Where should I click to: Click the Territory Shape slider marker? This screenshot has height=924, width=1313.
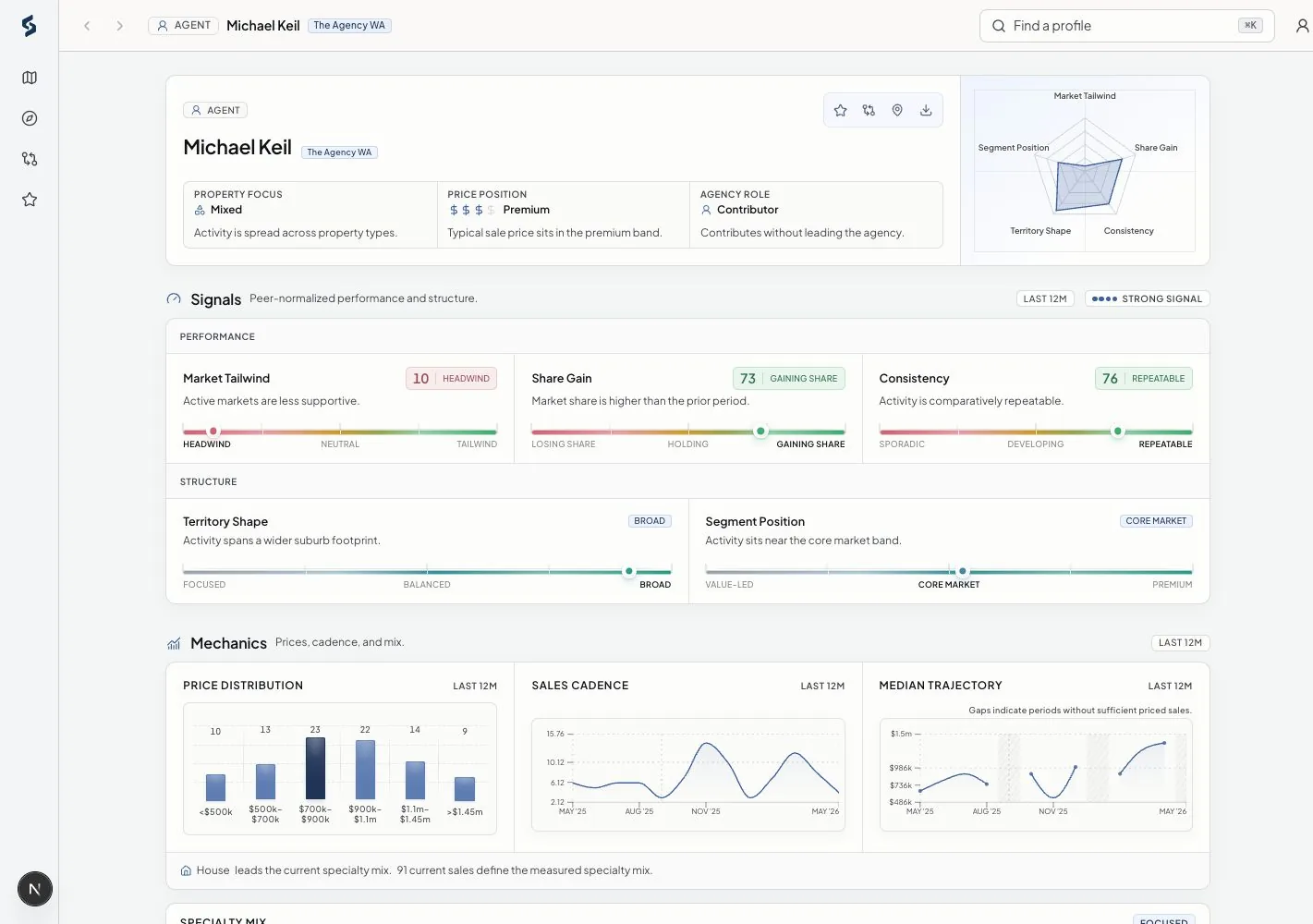[x=629, y=572]
